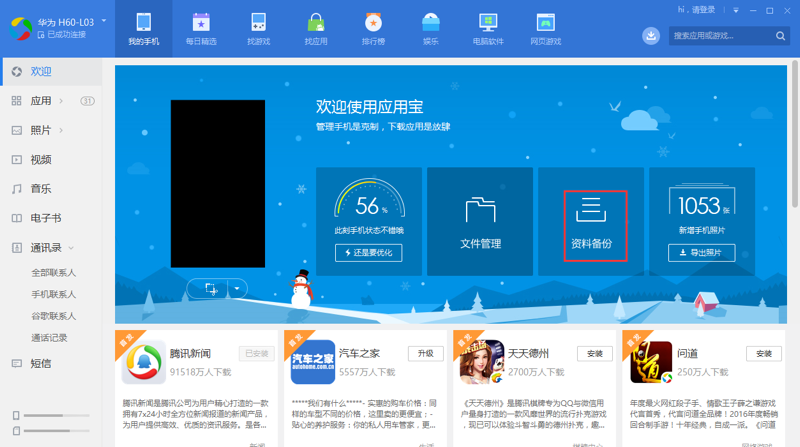Image resolution: width=800 pixels, height=447 pixels.
Task: Expand the 应用 chevron arrow
Action: pos(61,101)
